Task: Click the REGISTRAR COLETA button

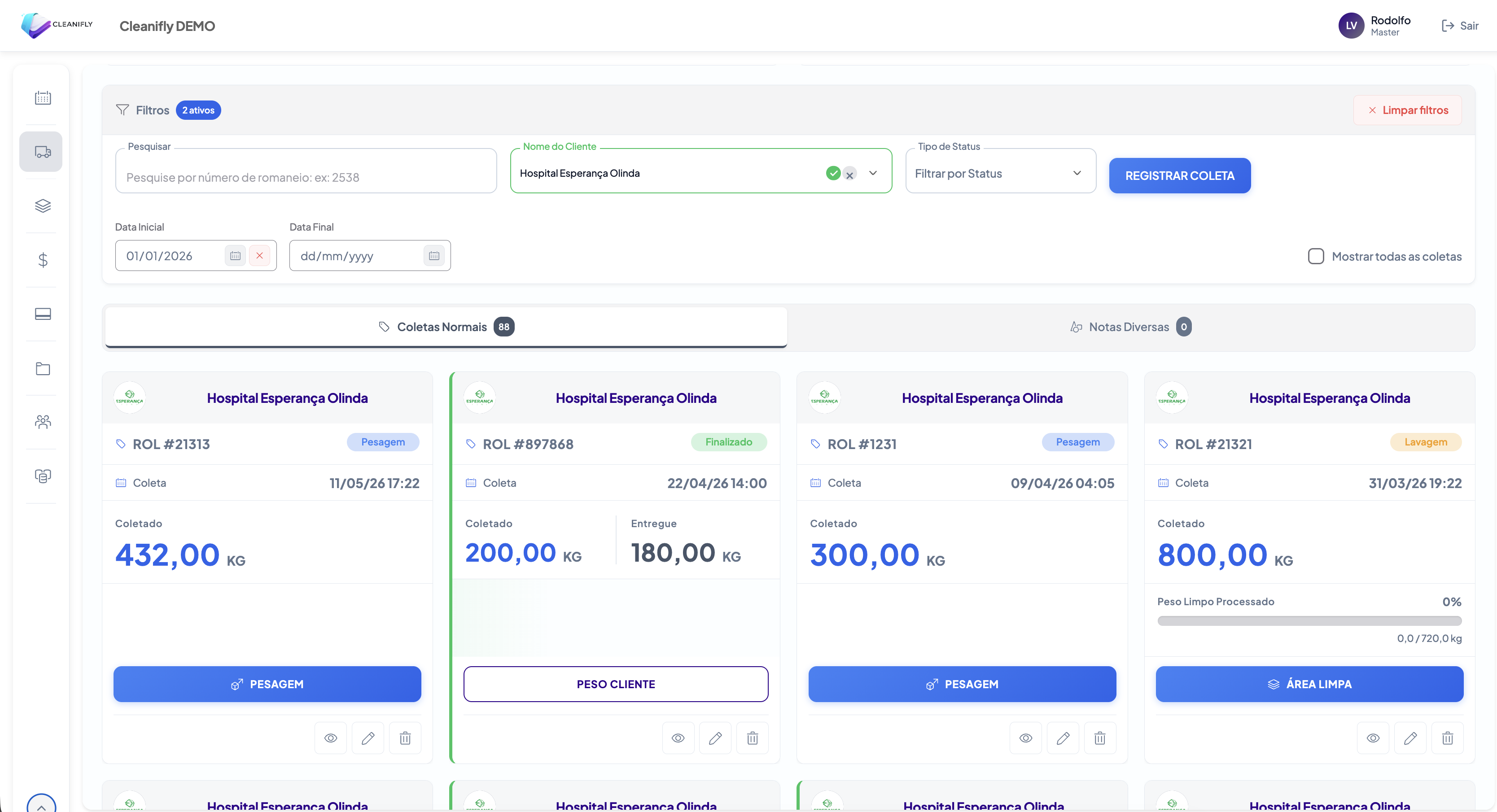Action: (x=1179, y=175)
